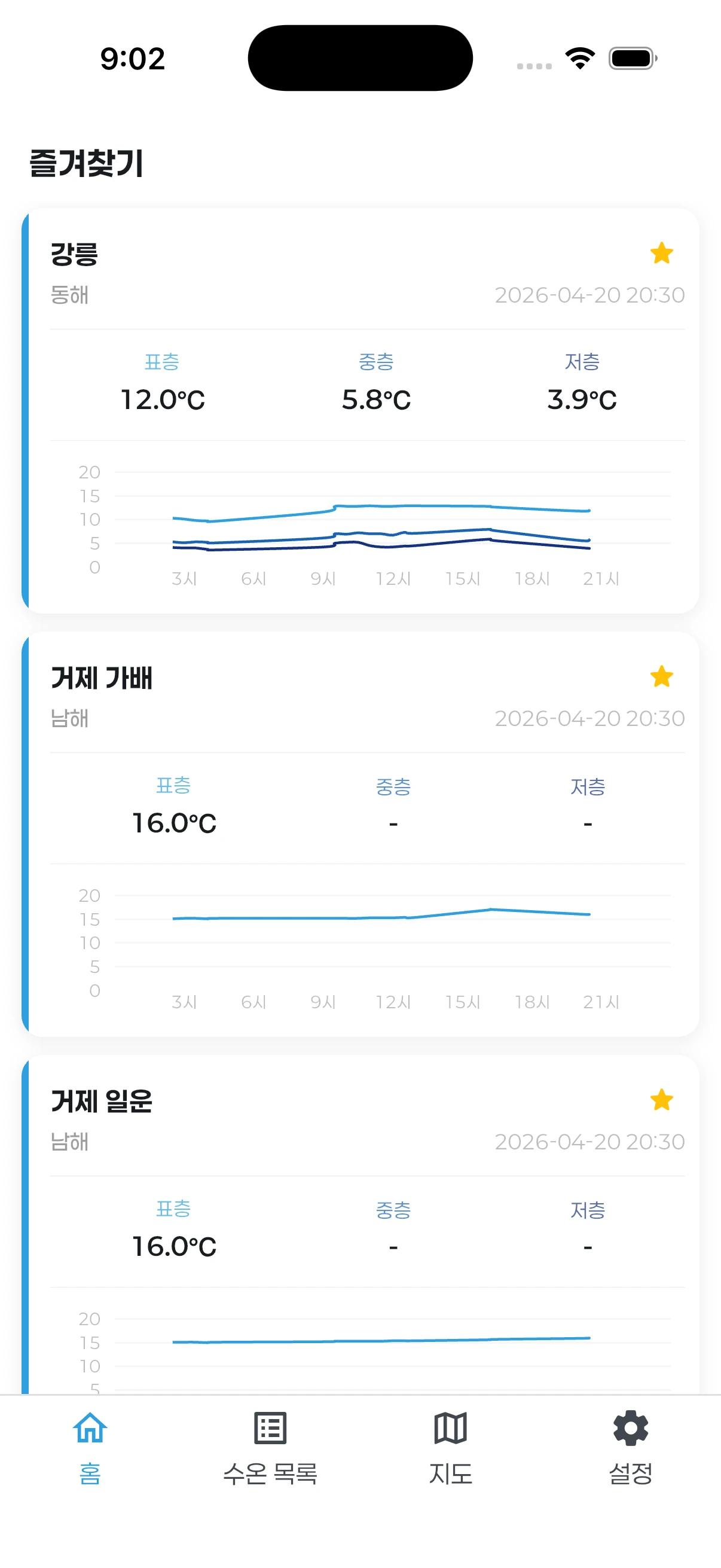The width and height of the screenshot is (721, 1568).
Task: Toggle the favorite star on 거제 가배
Action: coord(661,676)
